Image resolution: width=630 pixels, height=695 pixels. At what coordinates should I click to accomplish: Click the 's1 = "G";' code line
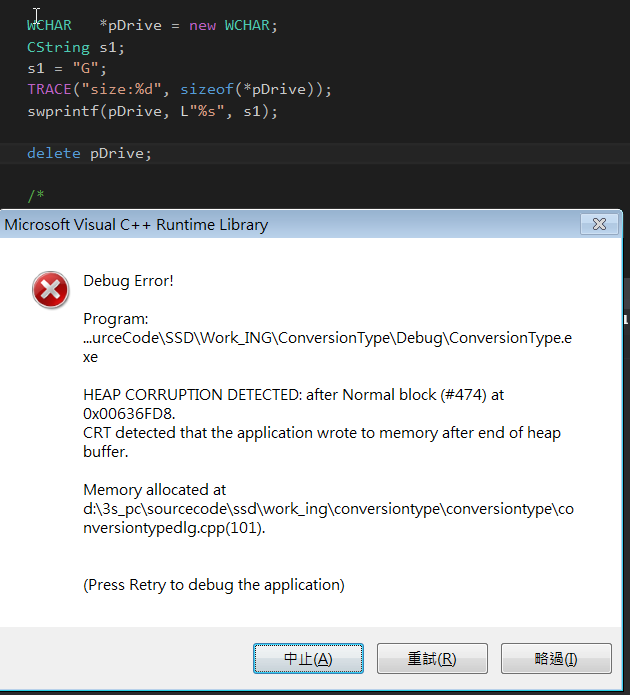pos(67,68)
